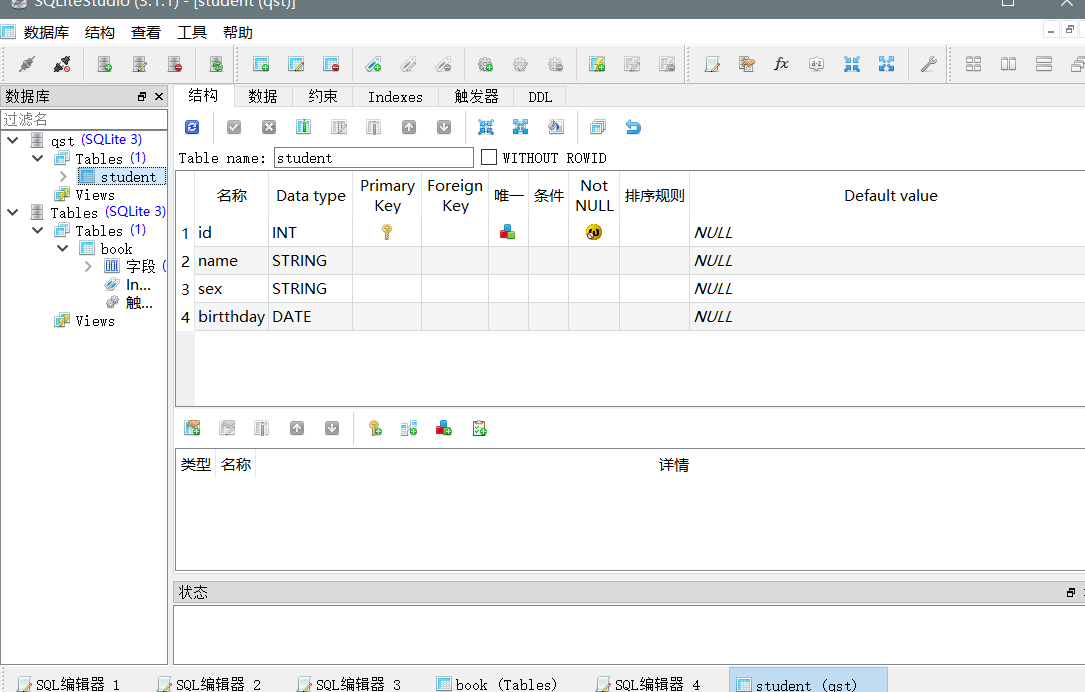
Task: Click the disconnect from database icon
Action: tap(62, 64)
